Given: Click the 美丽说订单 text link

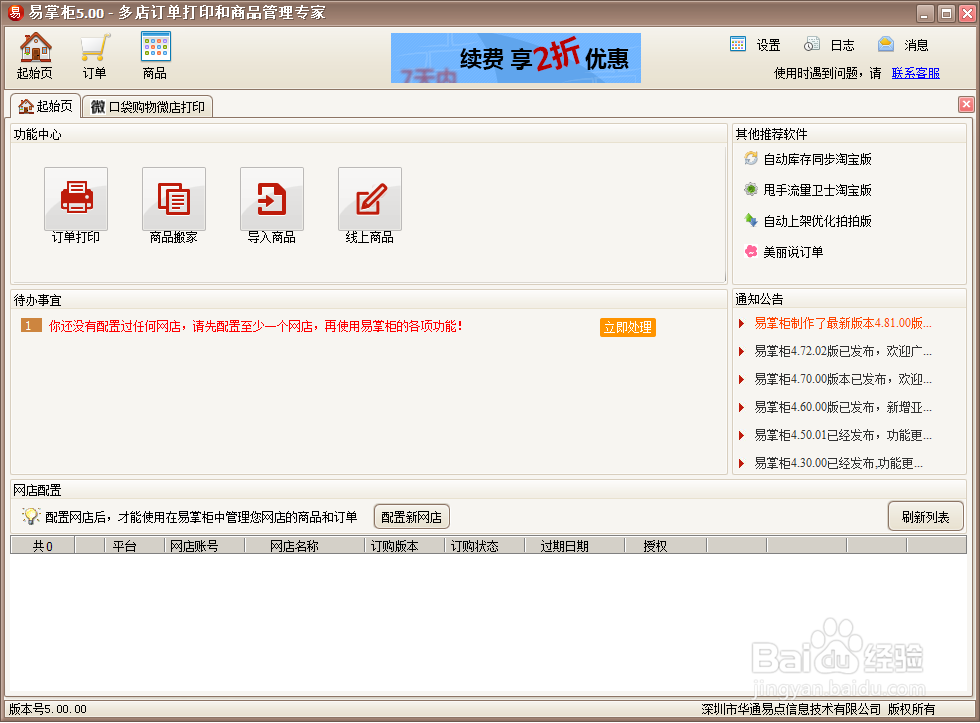Looking at the screenshot, I should (793, 252).
